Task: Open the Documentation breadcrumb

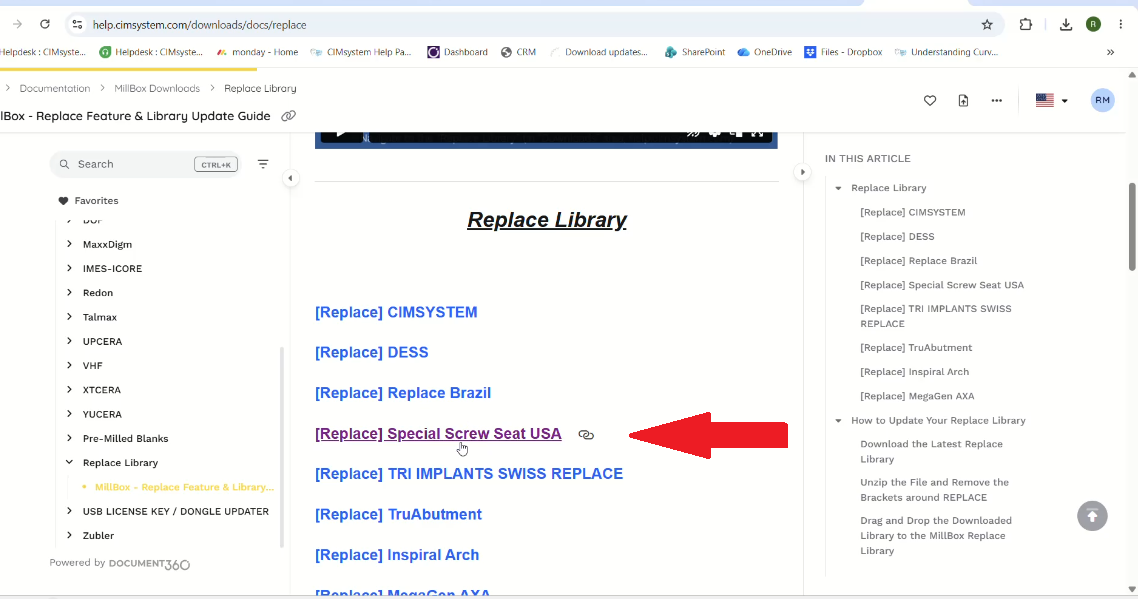Action: (x=54, y=88)
